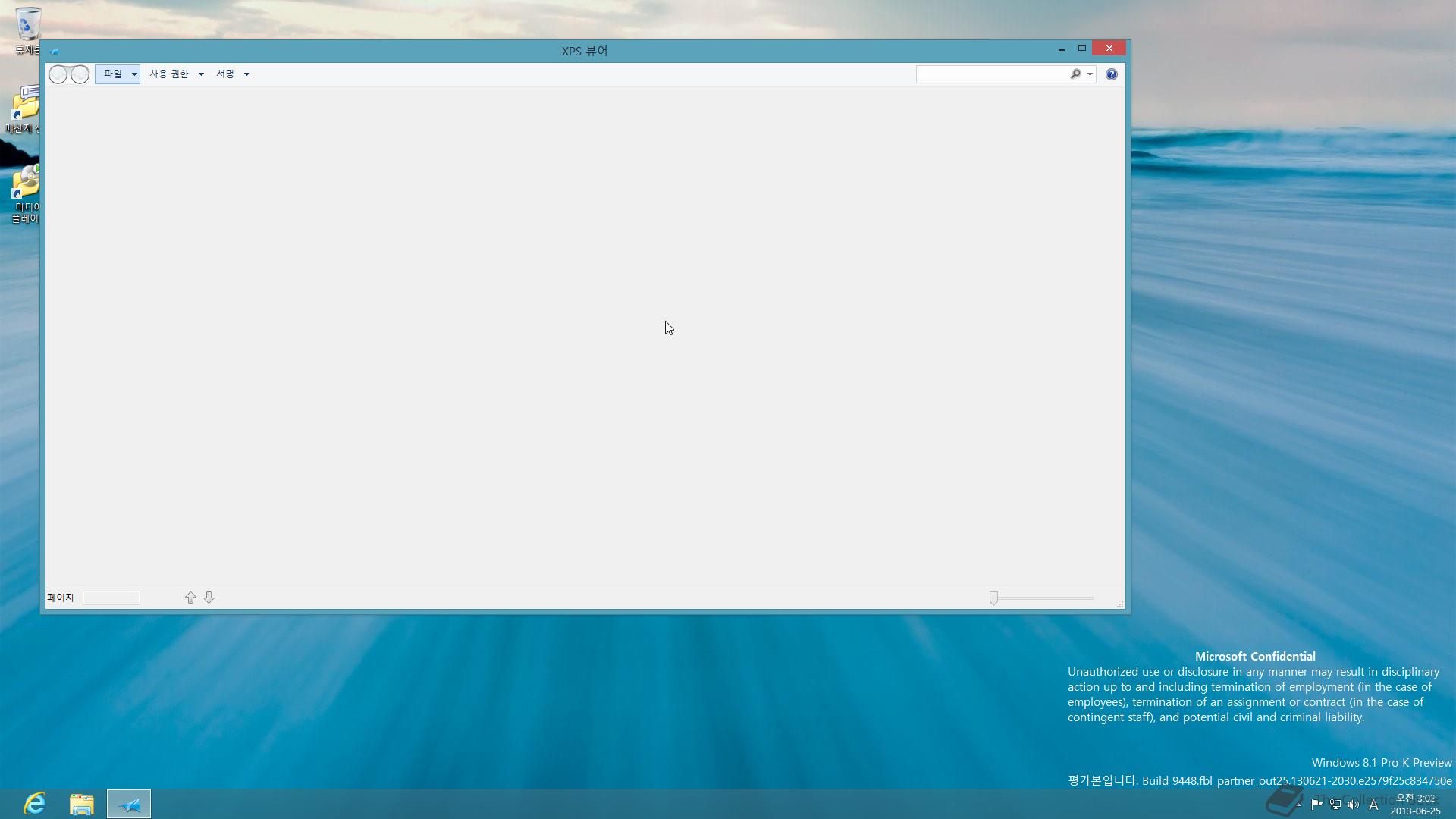The image size is (1456, 819).
Task: Open XPS viewer help icon
Action: [1112, 74]
